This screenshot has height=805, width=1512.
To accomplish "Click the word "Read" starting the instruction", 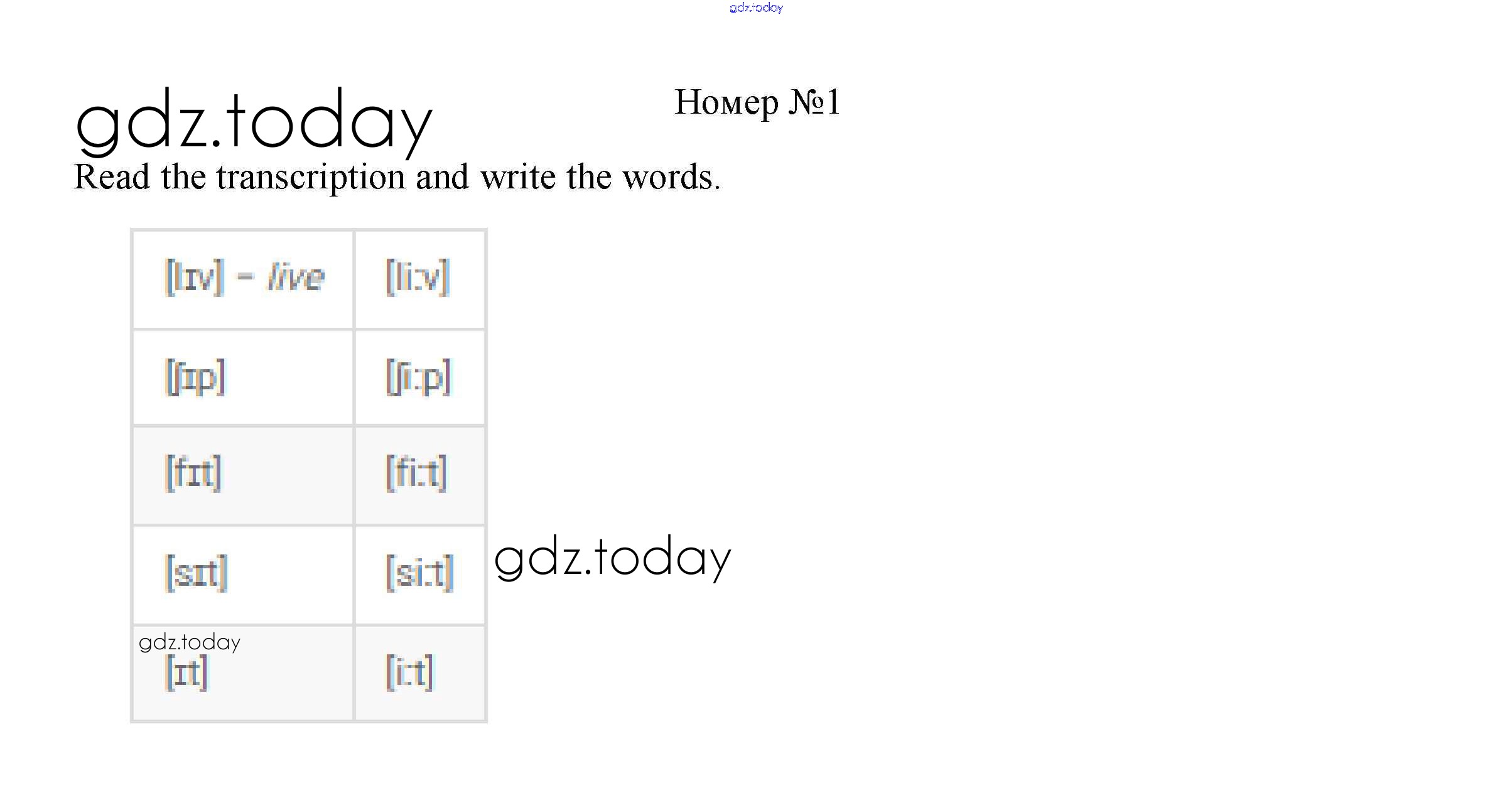I will click(x=111, y=177).
